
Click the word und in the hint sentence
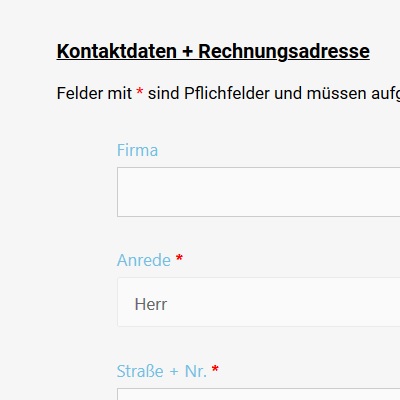[288, 93]
